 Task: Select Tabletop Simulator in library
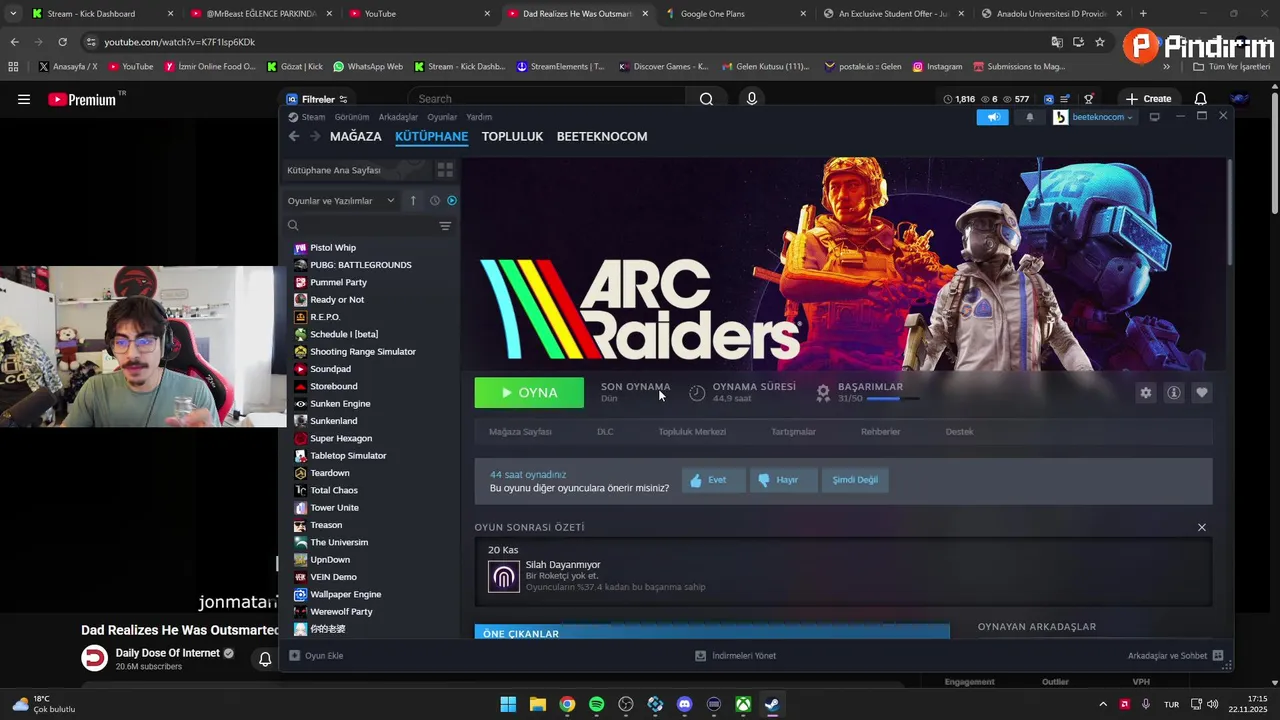348,456
